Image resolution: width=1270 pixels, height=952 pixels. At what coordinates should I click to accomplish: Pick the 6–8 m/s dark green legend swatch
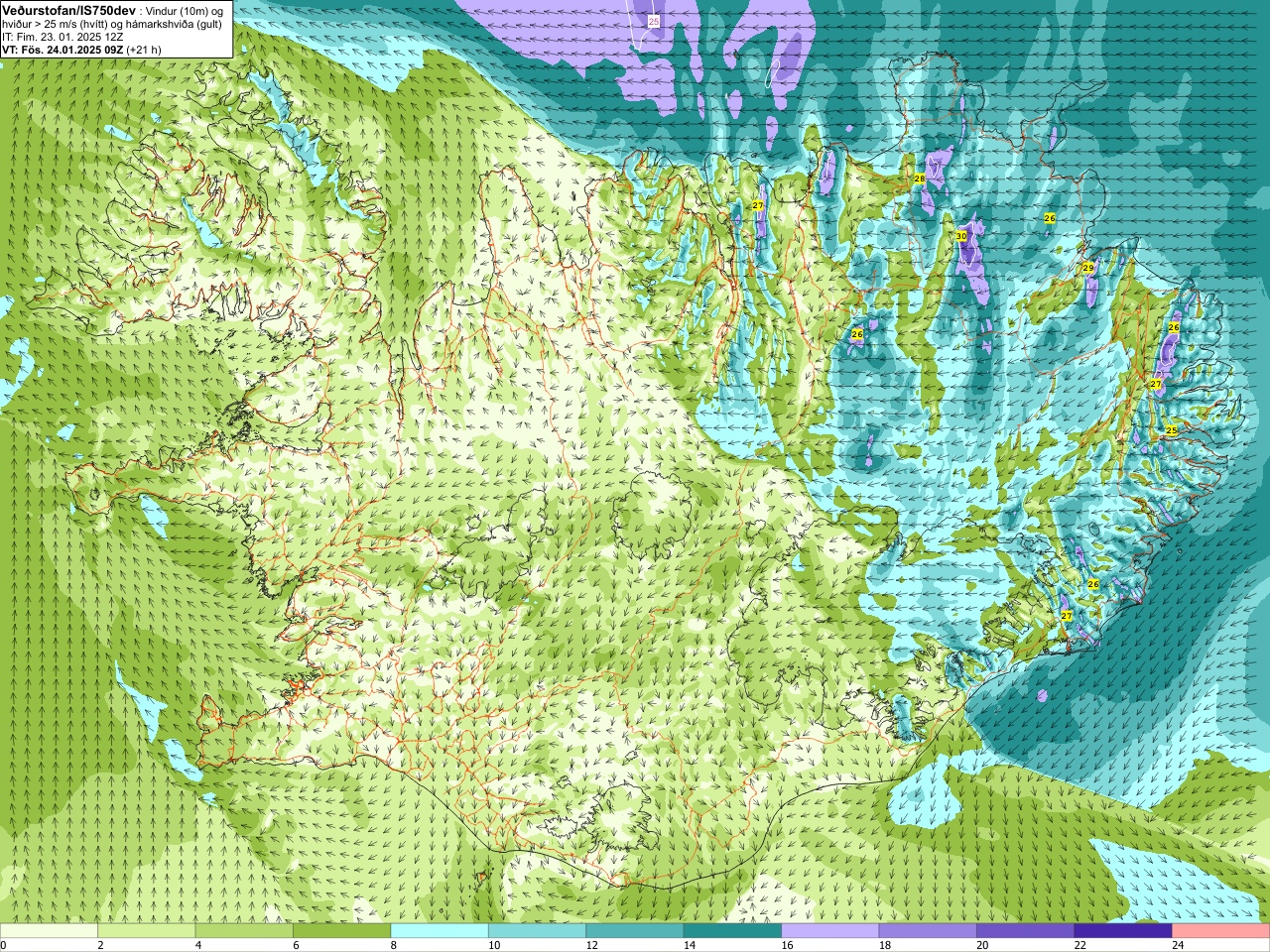point(341,931)
